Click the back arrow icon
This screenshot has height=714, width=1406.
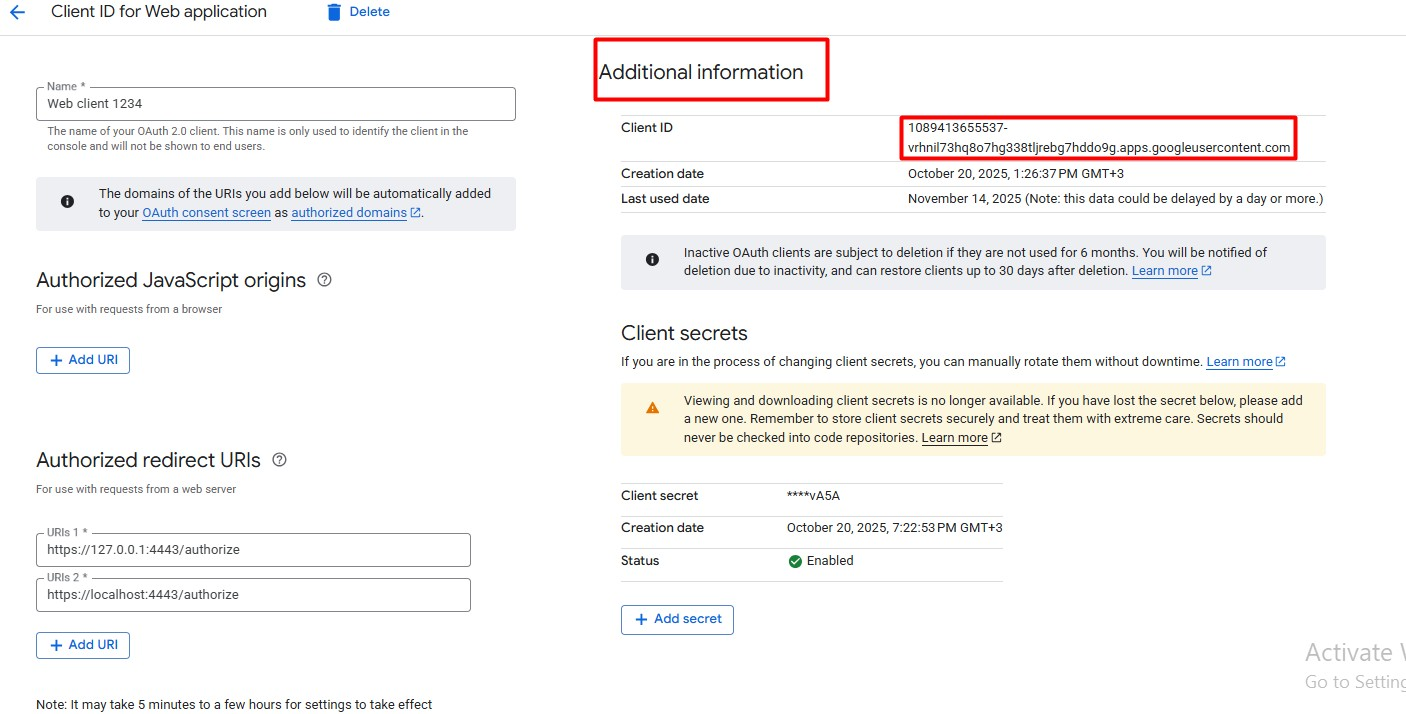[x=17, y=13]
